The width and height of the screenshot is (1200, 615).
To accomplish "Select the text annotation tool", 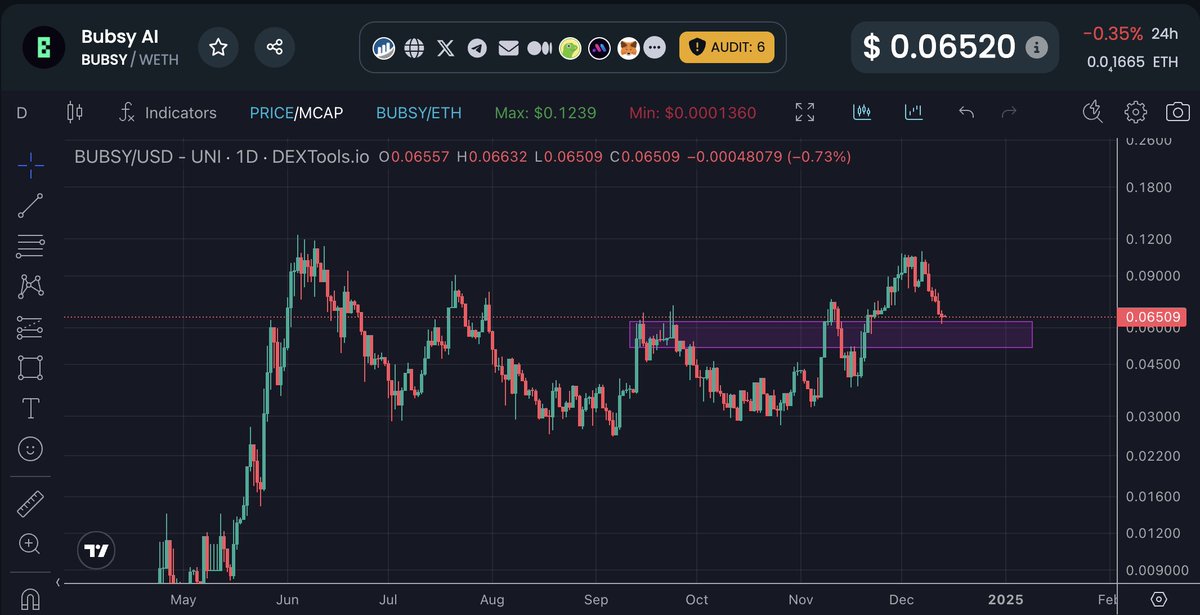I will coord(31,408).
